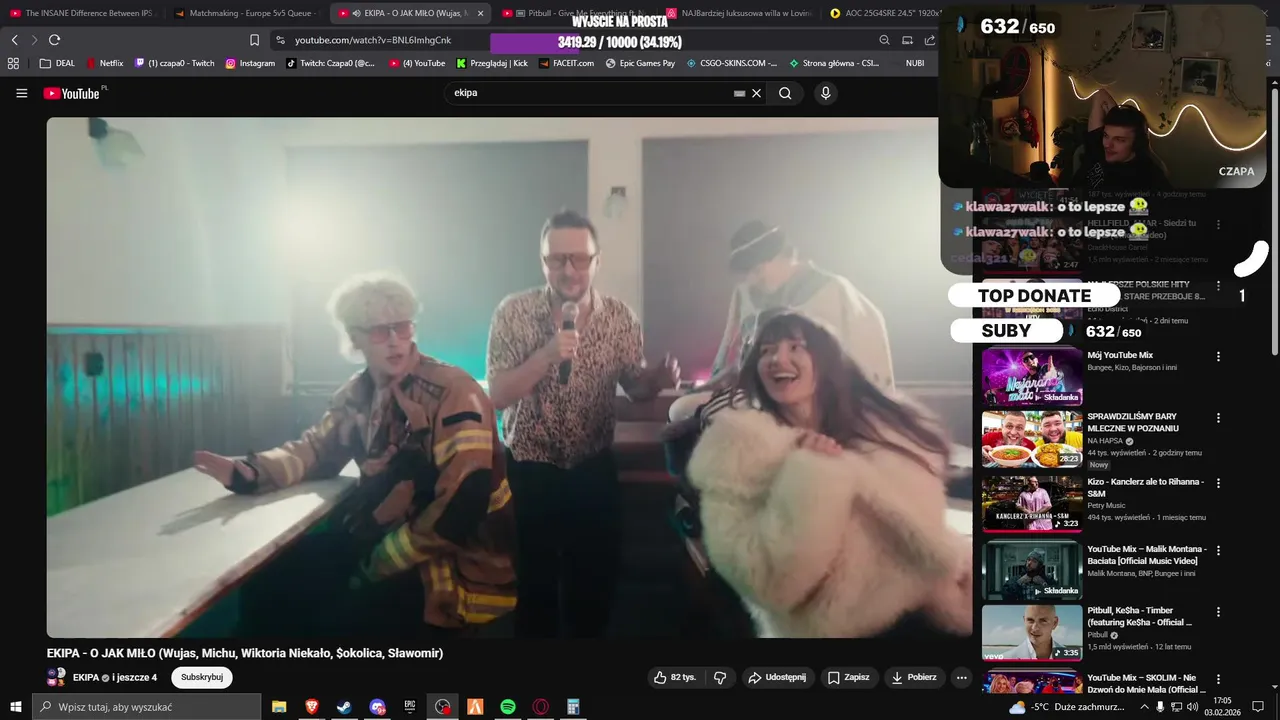Open the Mój YouTube Mix thumbnail
The image size is (1280, 720).
point(1032,376)
